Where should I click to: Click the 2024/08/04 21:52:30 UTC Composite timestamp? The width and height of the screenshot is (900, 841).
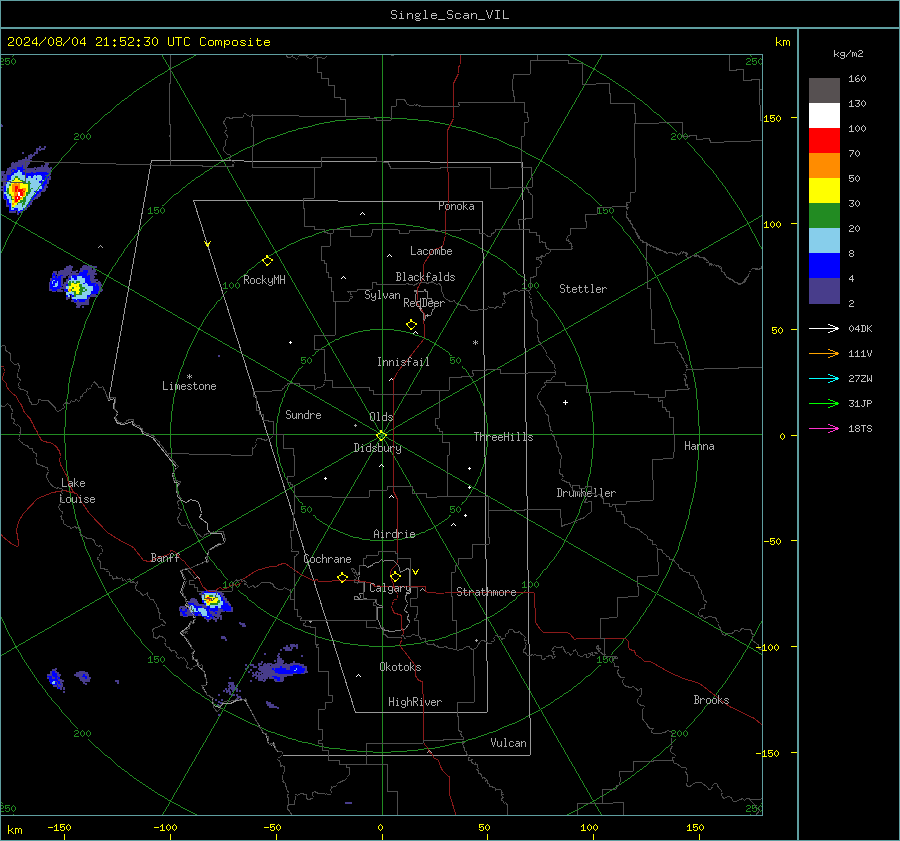[x=138, y=42]
